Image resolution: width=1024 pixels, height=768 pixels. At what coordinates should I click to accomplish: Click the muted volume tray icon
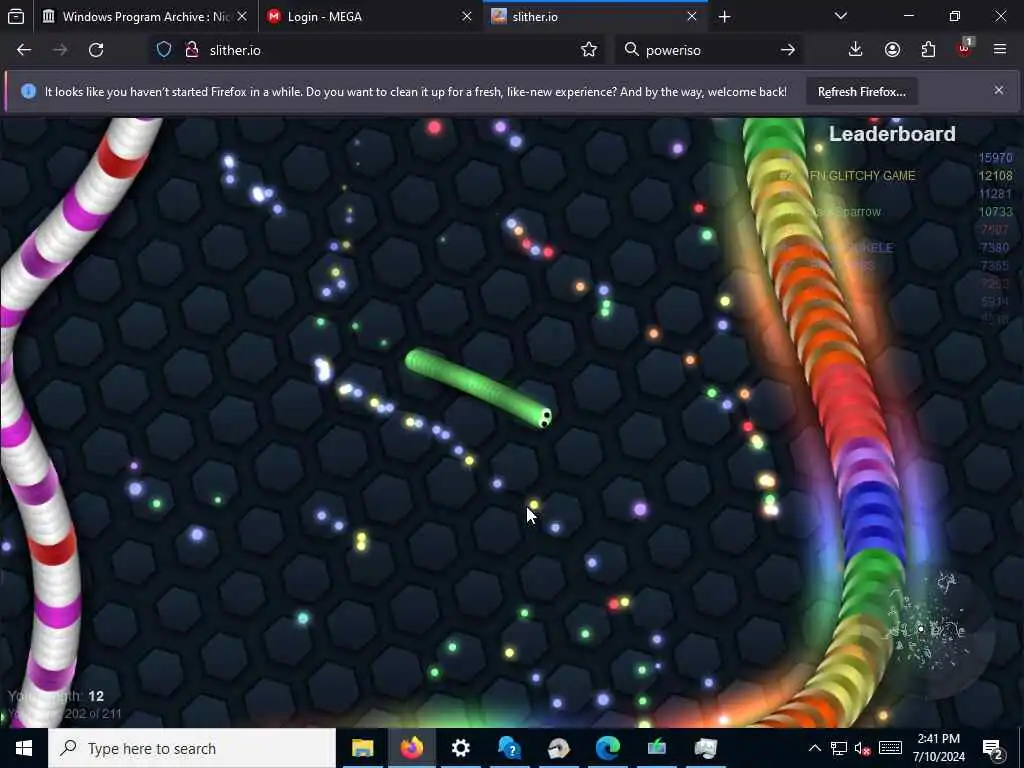(863, 748)
